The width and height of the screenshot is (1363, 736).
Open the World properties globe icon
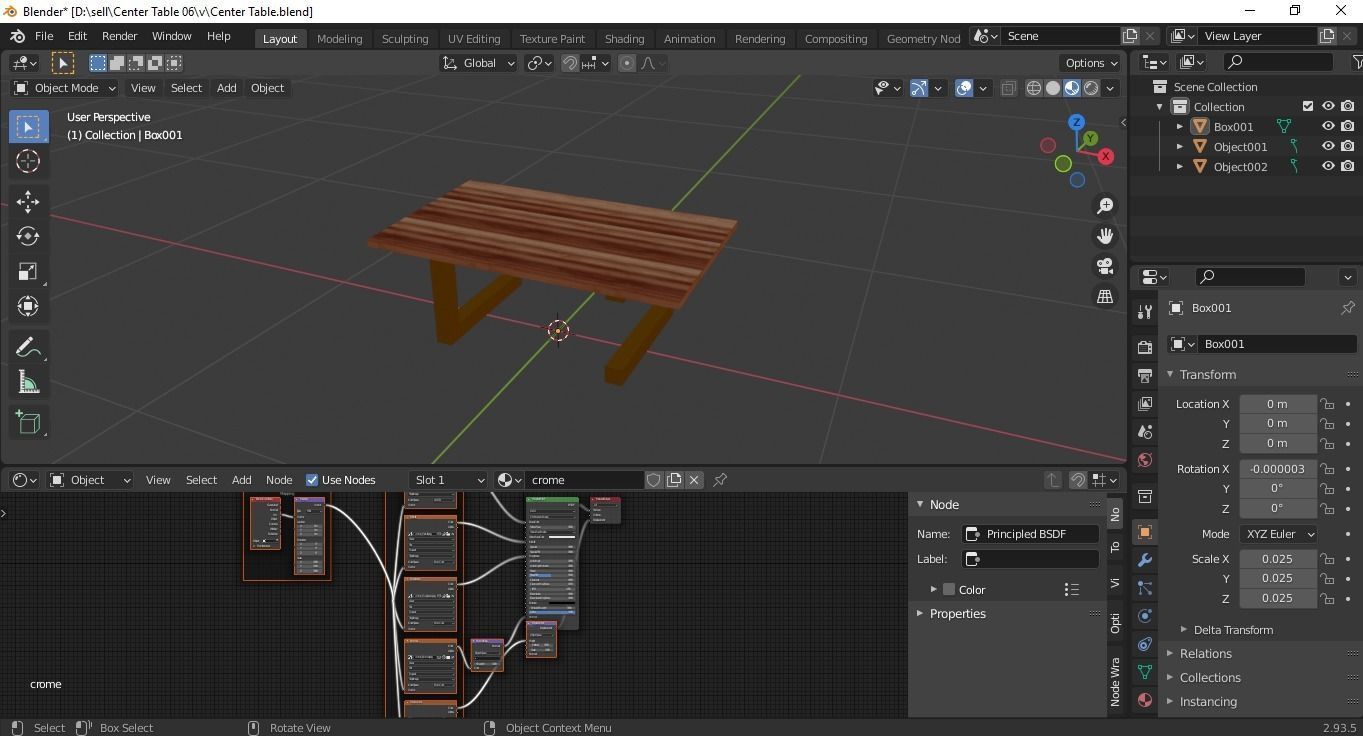pyautogui.click(x=1145, y=460)
